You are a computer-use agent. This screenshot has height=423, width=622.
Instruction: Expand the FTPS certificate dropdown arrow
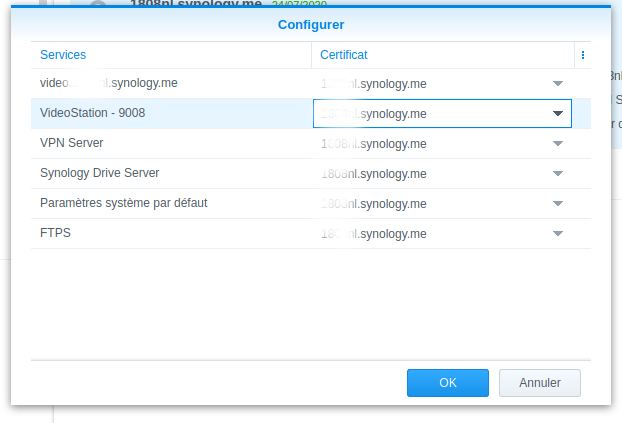click(x=558, y=234)
